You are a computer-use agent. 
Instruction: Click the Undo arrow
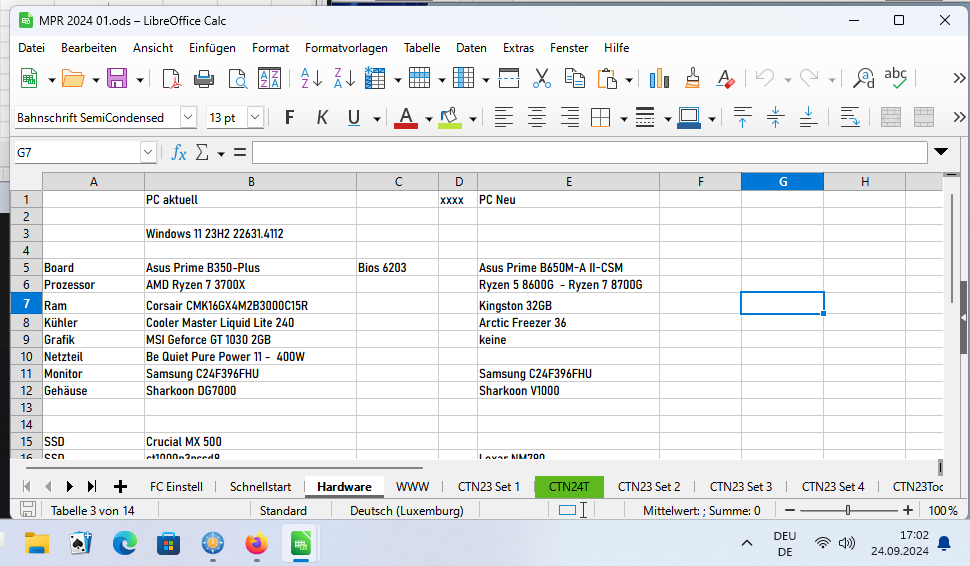click(x=765, y=79)
